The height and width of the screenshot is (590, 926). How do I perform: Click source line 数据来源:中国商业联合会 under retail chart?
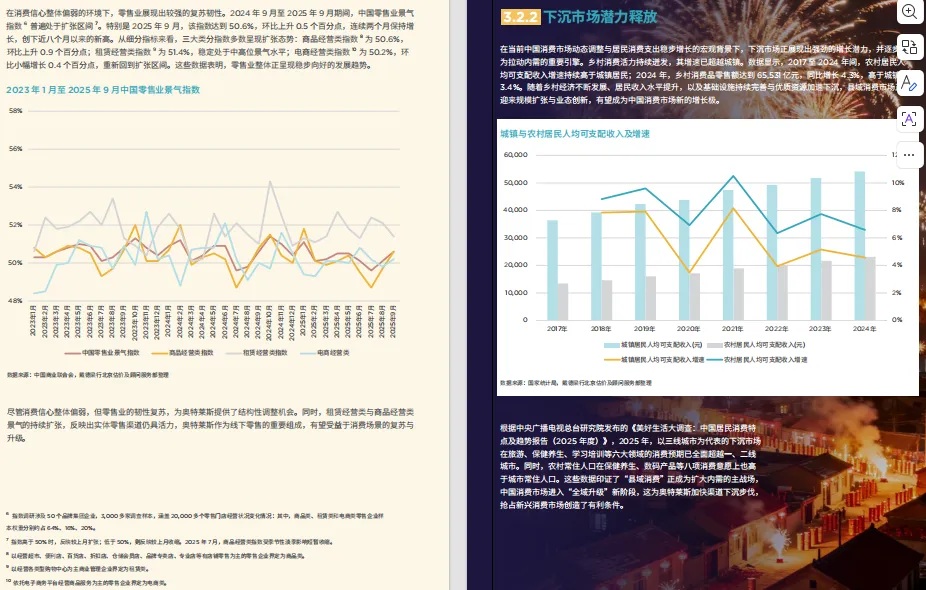pyautogui.click(x=87, y=374)
